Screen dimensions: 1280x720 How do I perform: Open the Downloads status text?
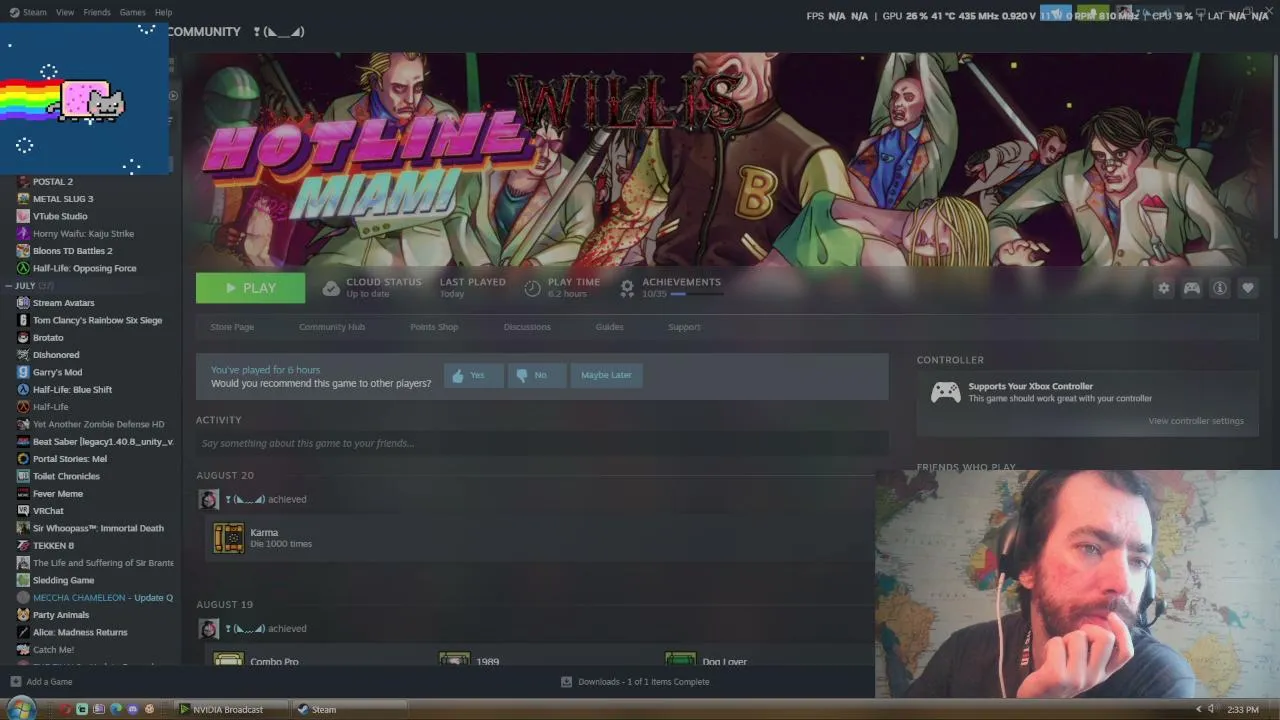643,682
